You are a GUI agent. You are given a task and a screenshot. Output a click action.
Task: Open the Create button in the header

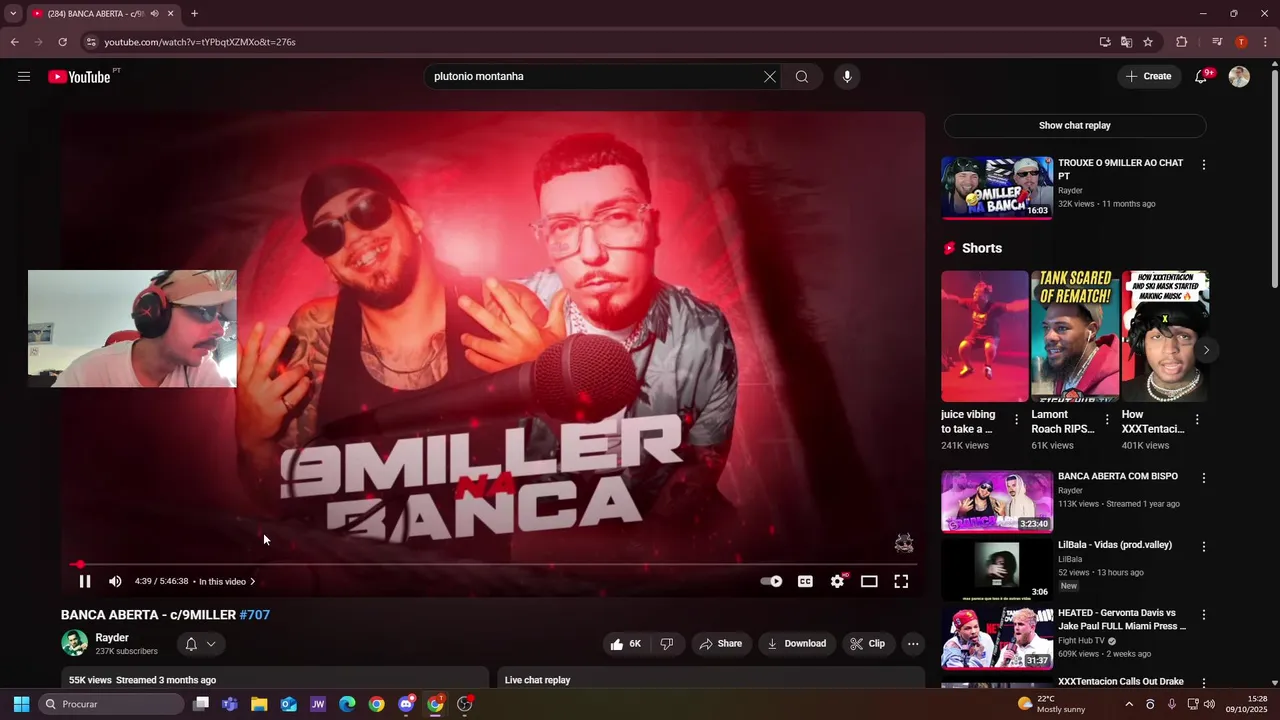coord(1149,77)
